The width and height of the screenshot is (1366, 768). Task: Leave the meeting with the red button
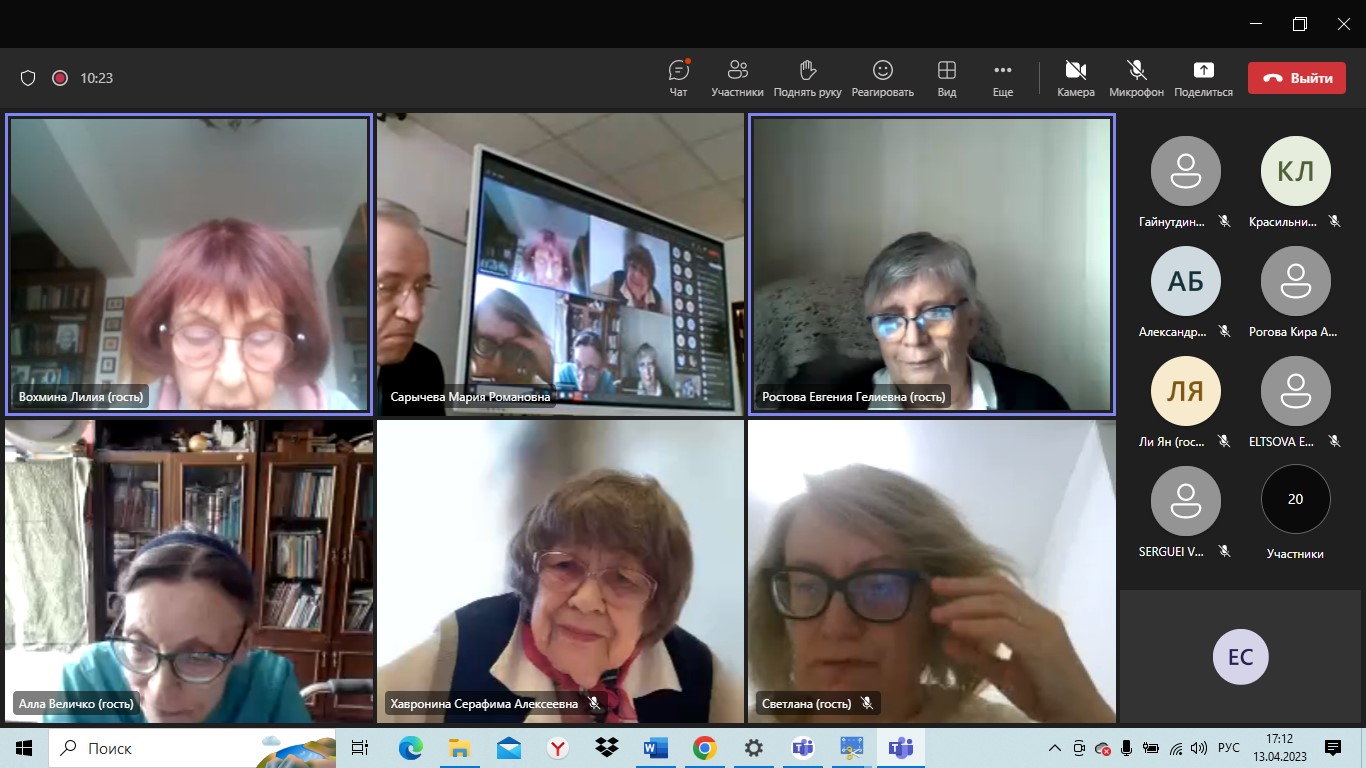tap(1296, 78)
